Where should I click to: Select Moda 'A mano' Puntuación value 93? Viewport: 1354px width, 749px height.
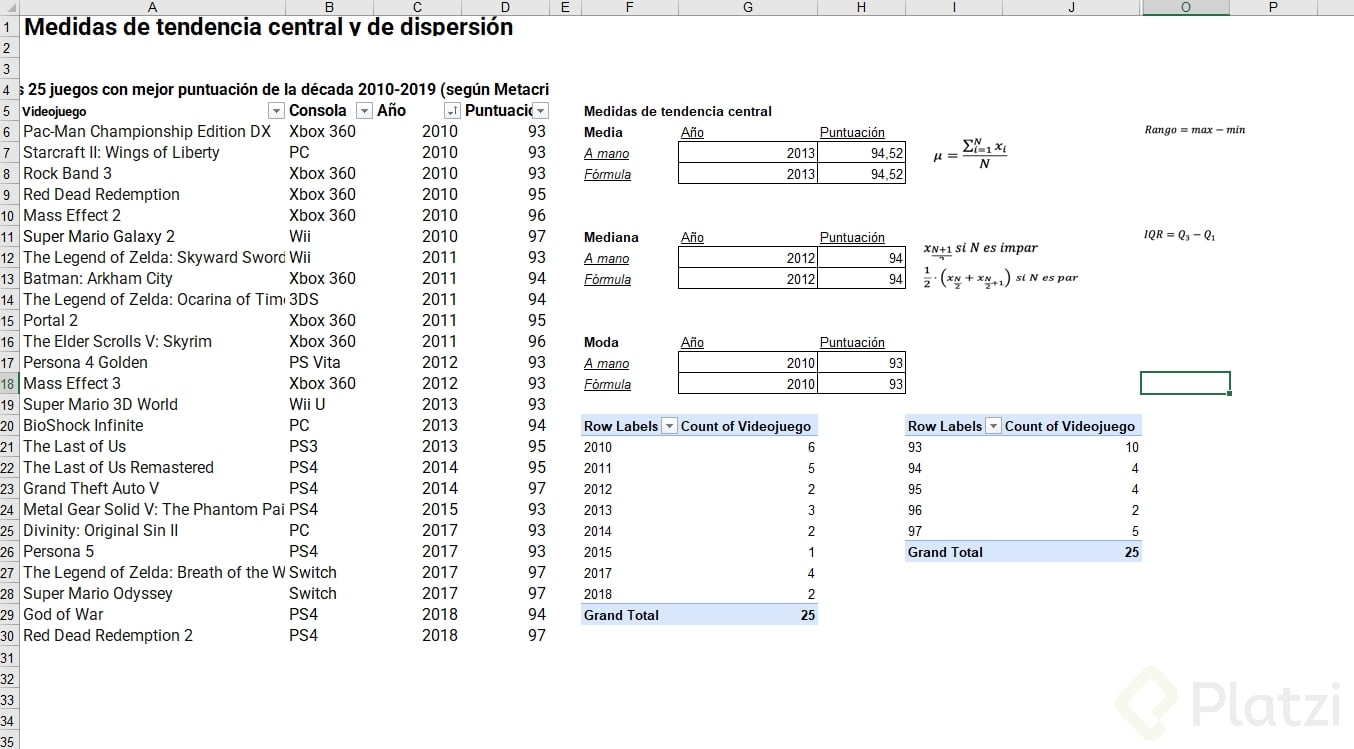[x=861, y=363]
